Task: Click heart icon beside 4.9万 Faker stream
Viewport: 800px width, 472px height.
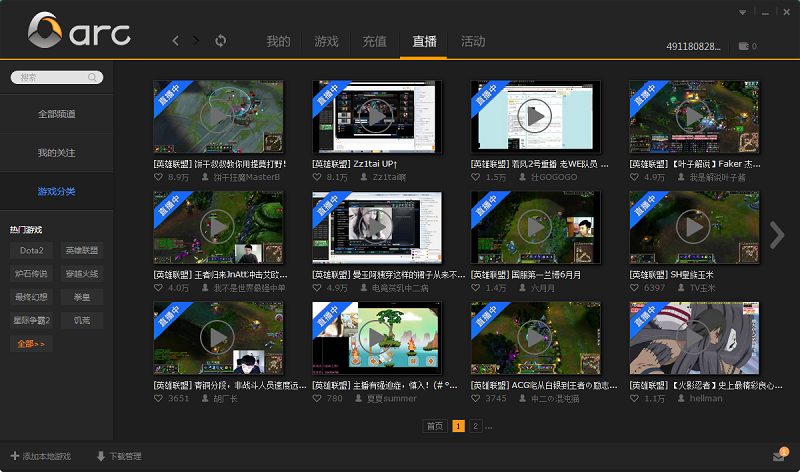Action: pos(634,177)
